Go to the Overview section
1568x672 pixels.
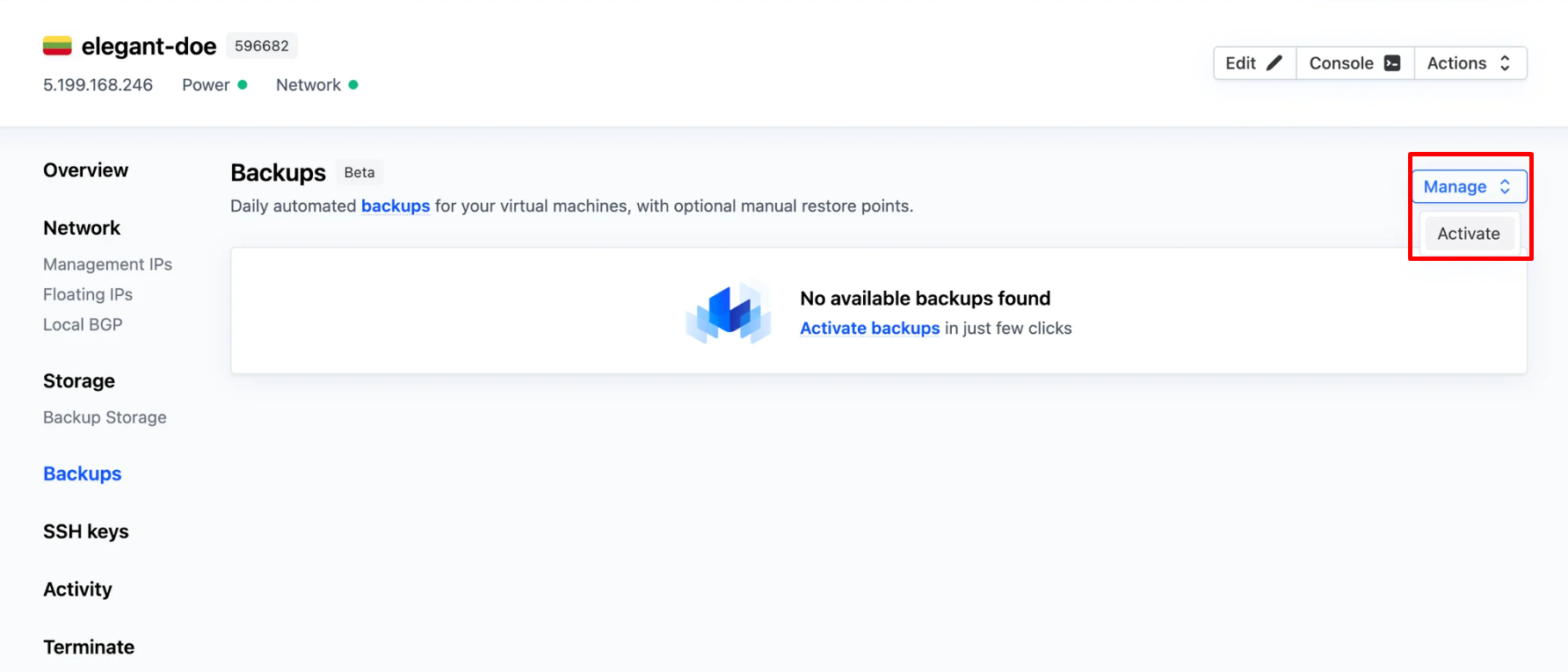86,170
